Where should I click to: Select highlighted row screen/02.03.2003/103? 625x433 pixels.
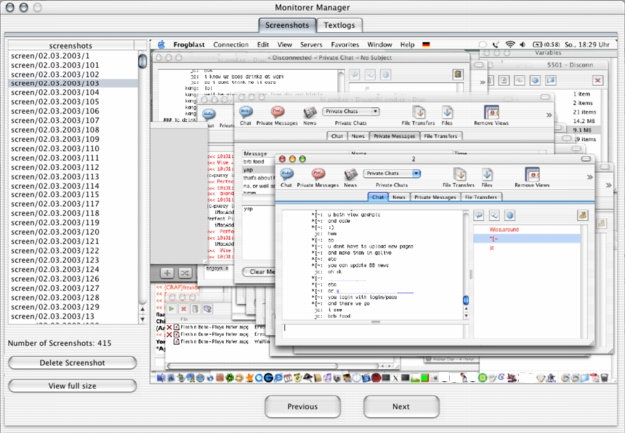click(x=73, y=83)
